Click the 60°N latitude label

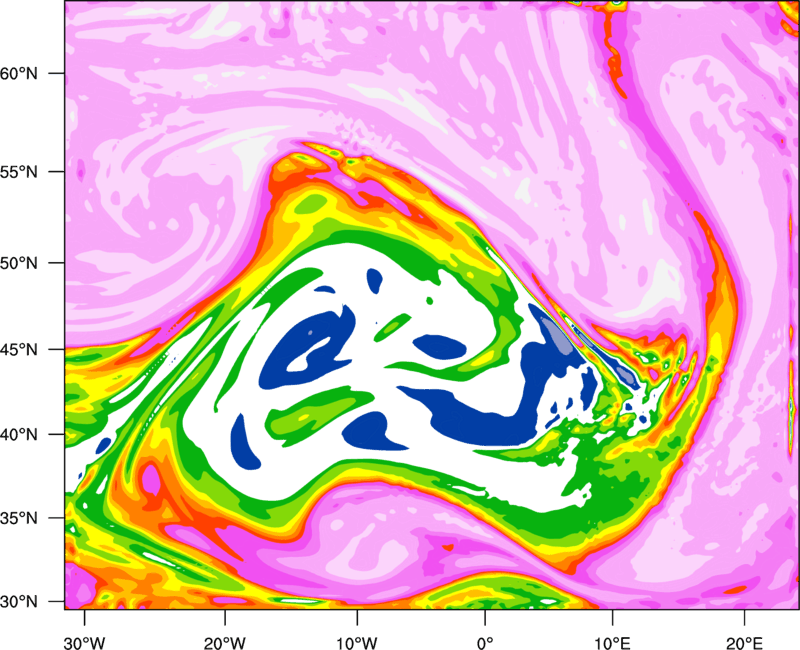click(x=19, y=73)
